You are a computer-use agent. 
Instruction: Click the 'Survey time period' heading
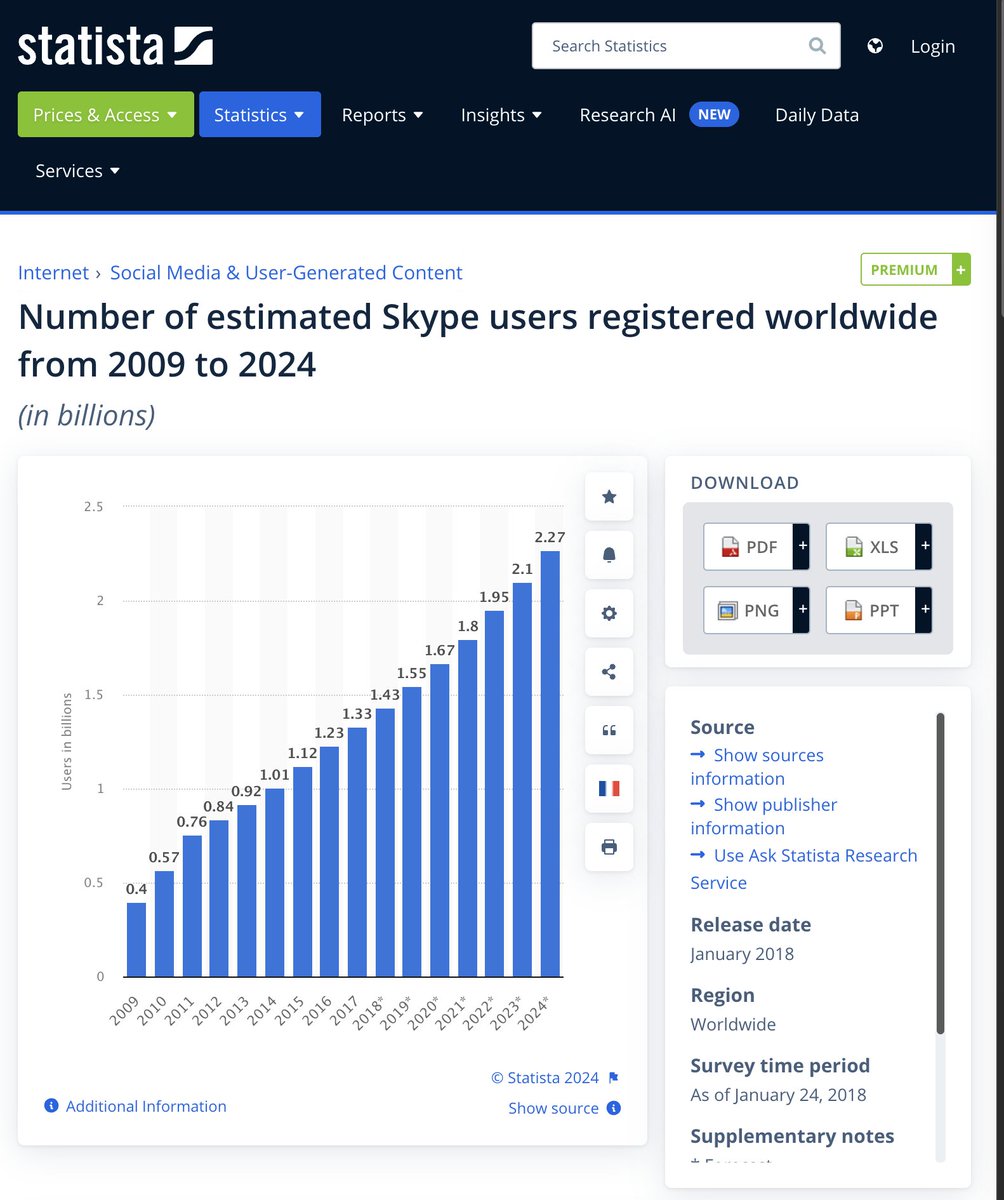(x=780, y=1066)
